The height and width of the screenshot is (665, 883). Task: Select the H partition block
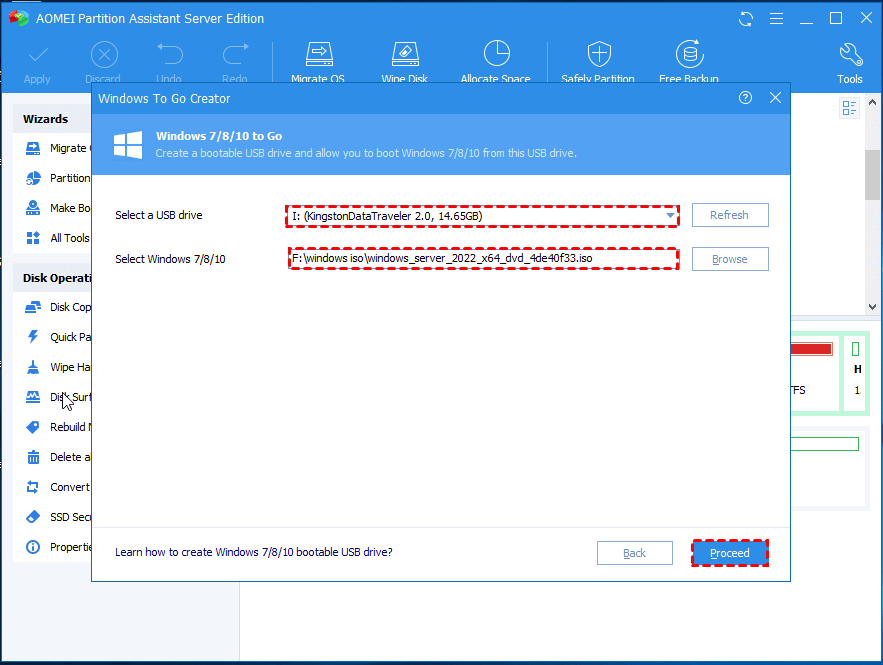(855, 373)
